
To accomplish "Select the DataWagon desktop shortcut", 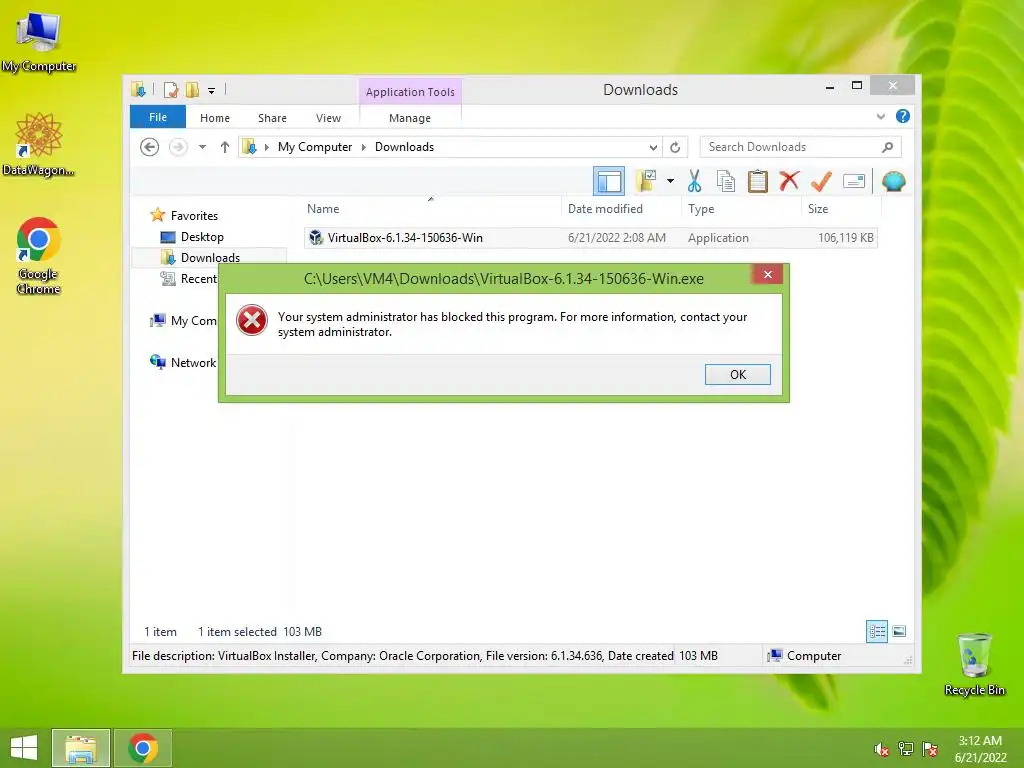I will [38, 144].
